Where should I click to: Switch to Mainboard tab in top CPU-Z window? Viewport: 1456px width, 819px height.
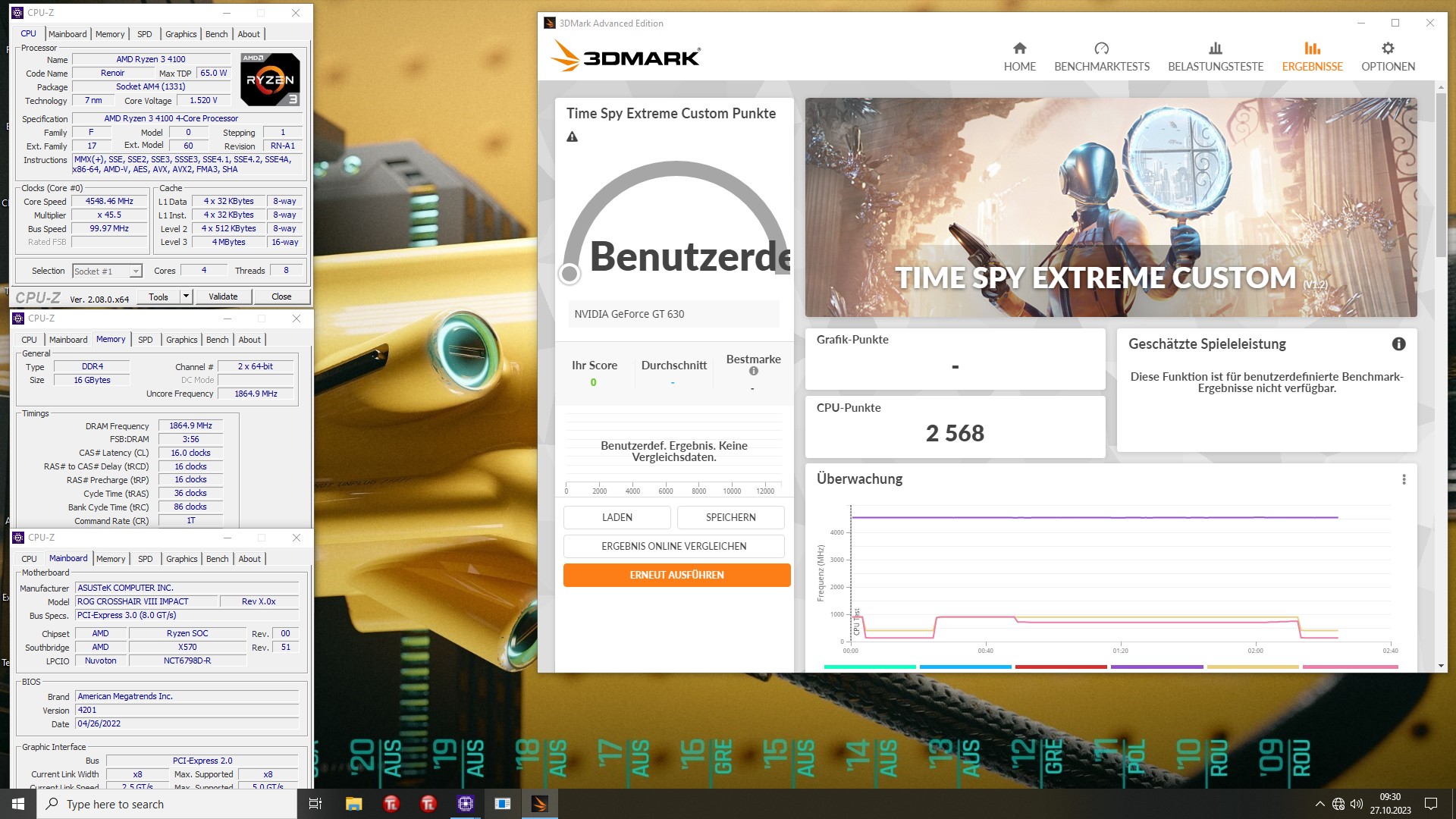[67, 34]
